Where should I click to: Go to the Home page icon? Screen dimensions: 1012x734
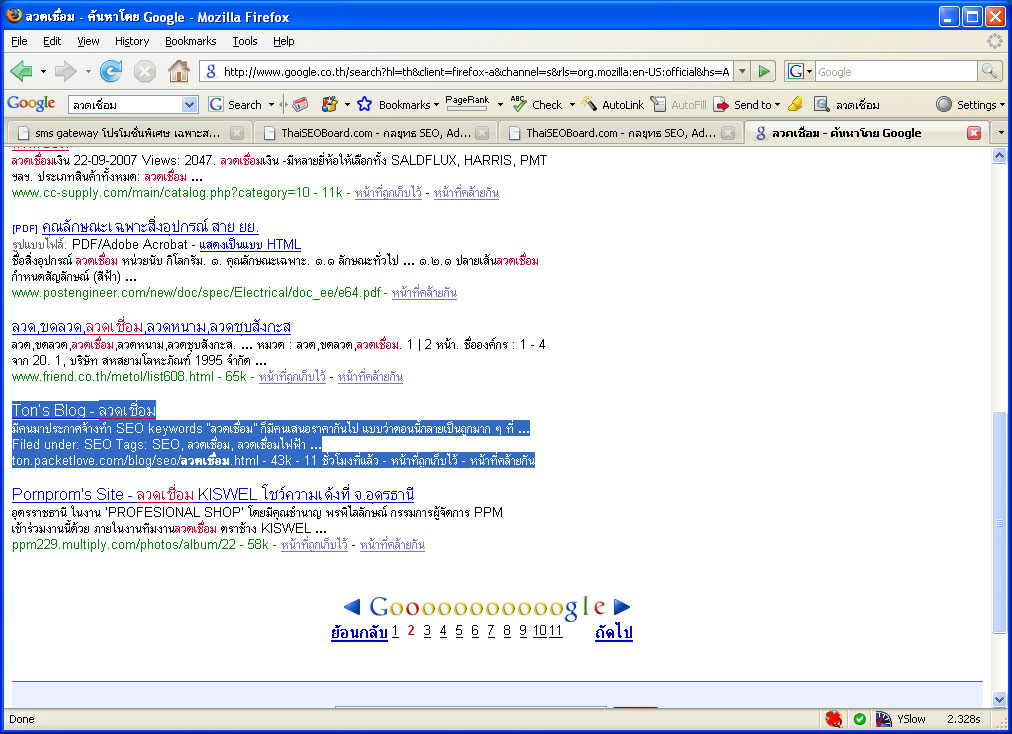(x=179, y=71)
